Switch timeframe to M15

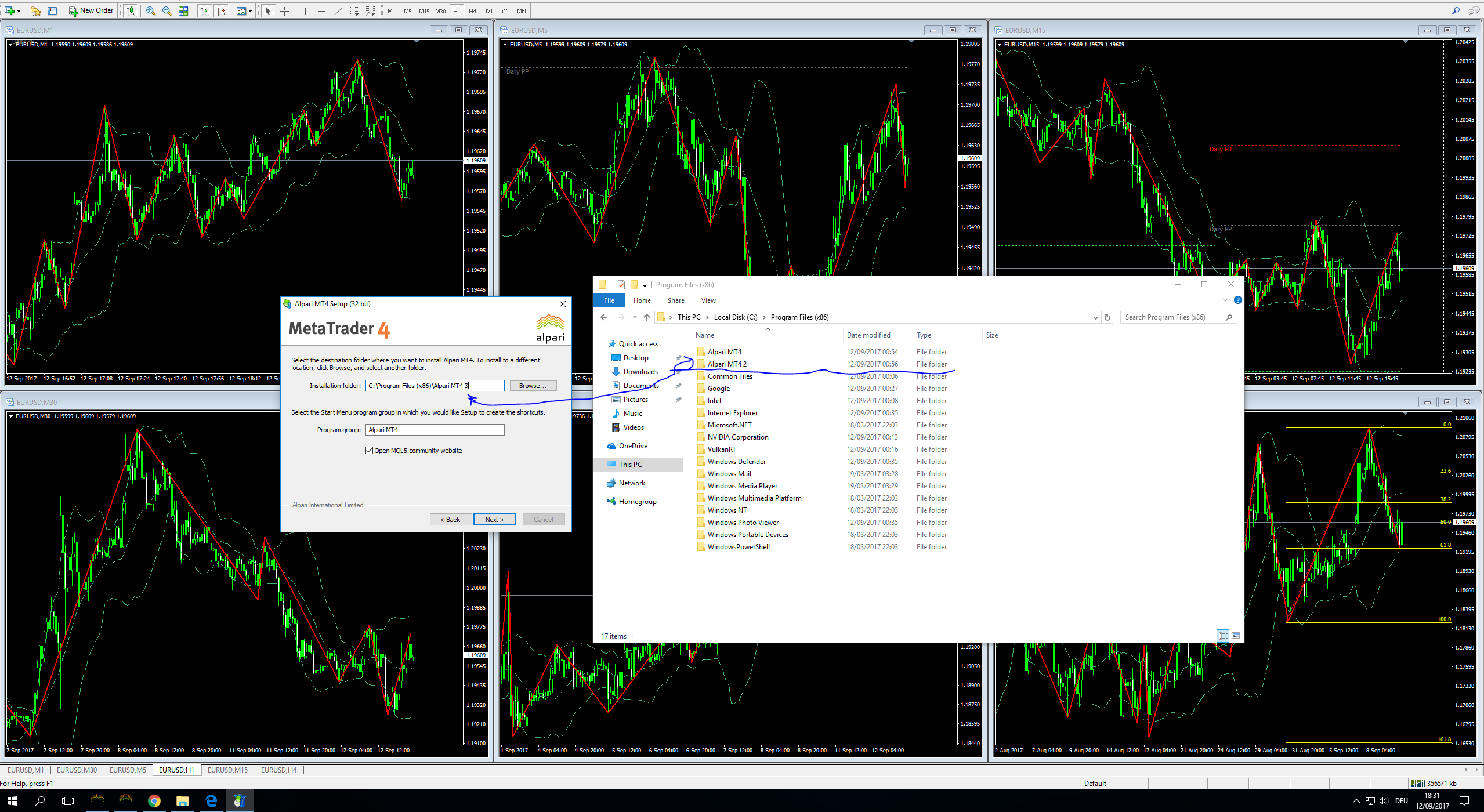[x=424, y=11]
